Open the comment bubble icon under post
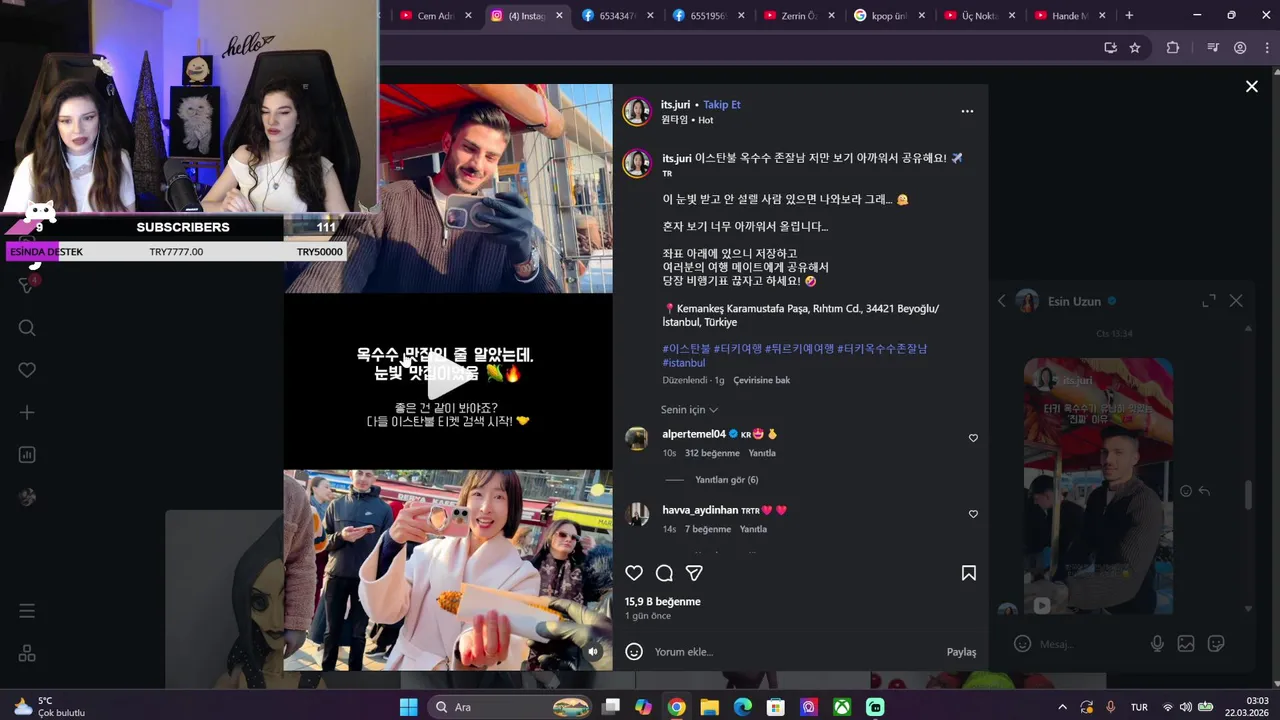Viewport: 1280px width, 720px height. point(664,573)
